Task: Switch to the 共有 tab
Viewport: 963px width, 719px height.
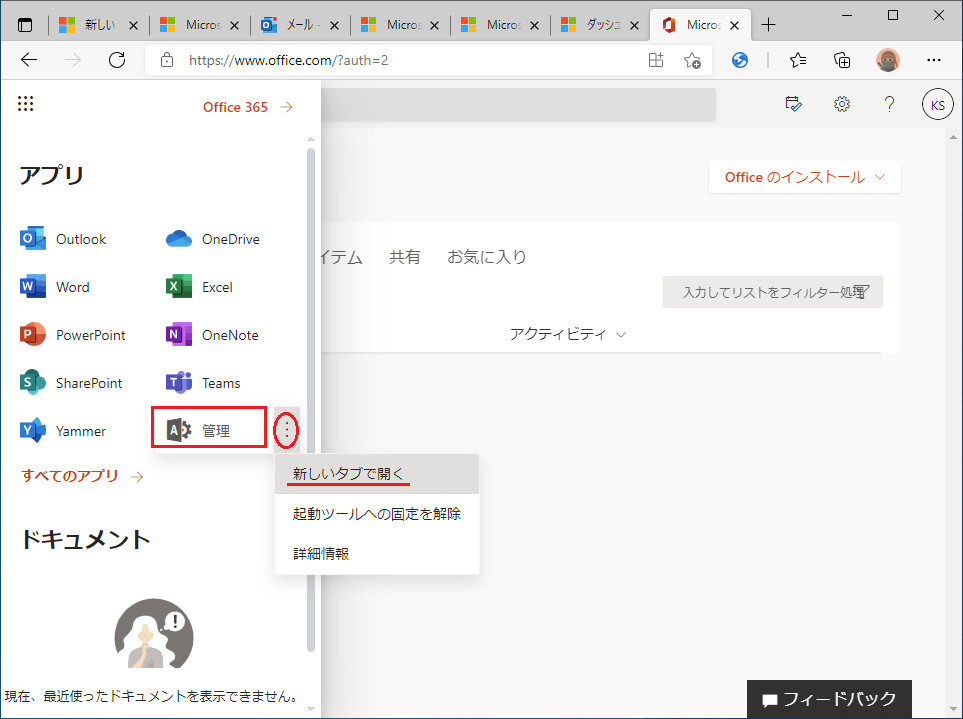Action: [405, 257]
